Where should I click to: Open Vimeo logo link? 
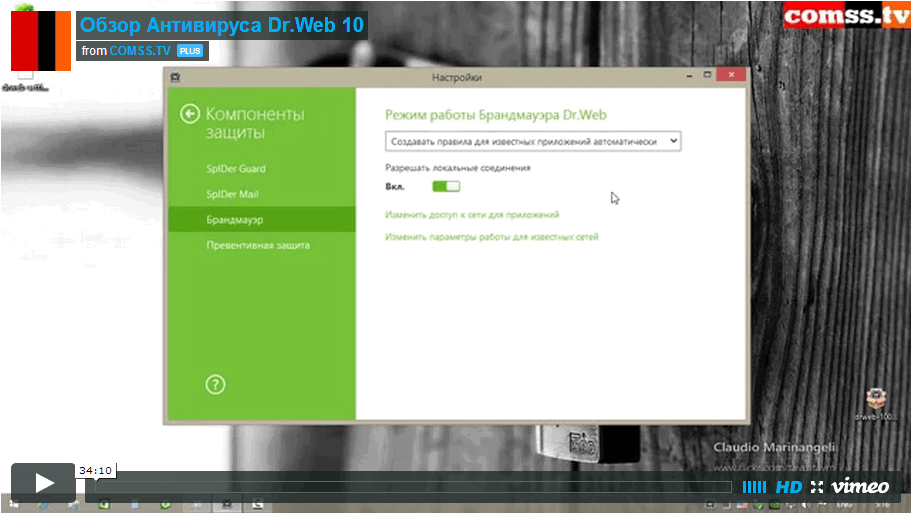click(860, 486)
